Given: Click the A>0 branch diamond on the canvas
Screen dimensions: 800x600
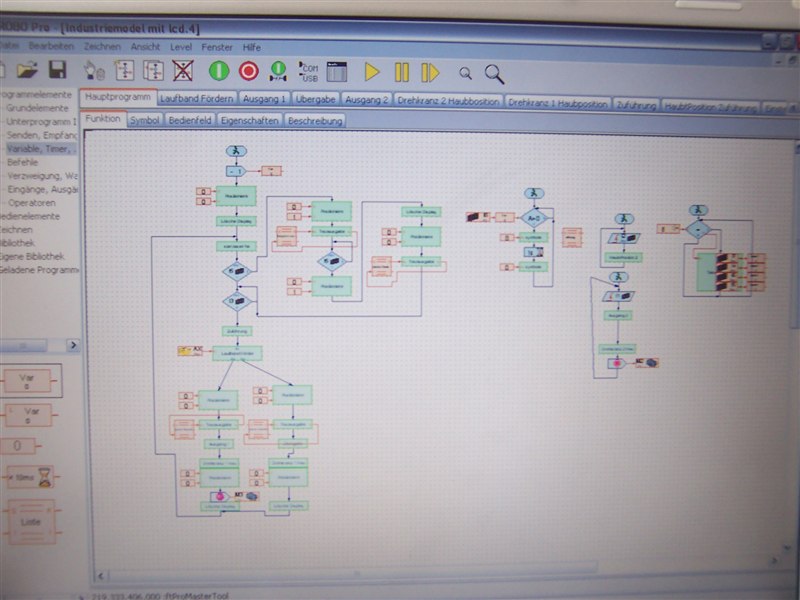Looking at the screenshot, I should [534, 218].
